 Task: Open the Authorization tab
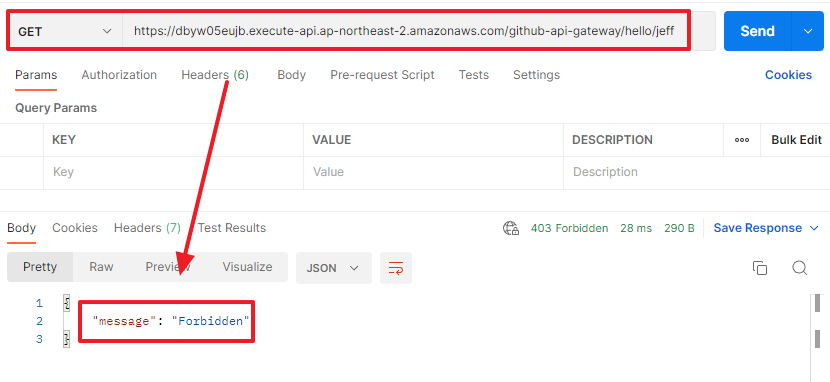coord(119,75)
